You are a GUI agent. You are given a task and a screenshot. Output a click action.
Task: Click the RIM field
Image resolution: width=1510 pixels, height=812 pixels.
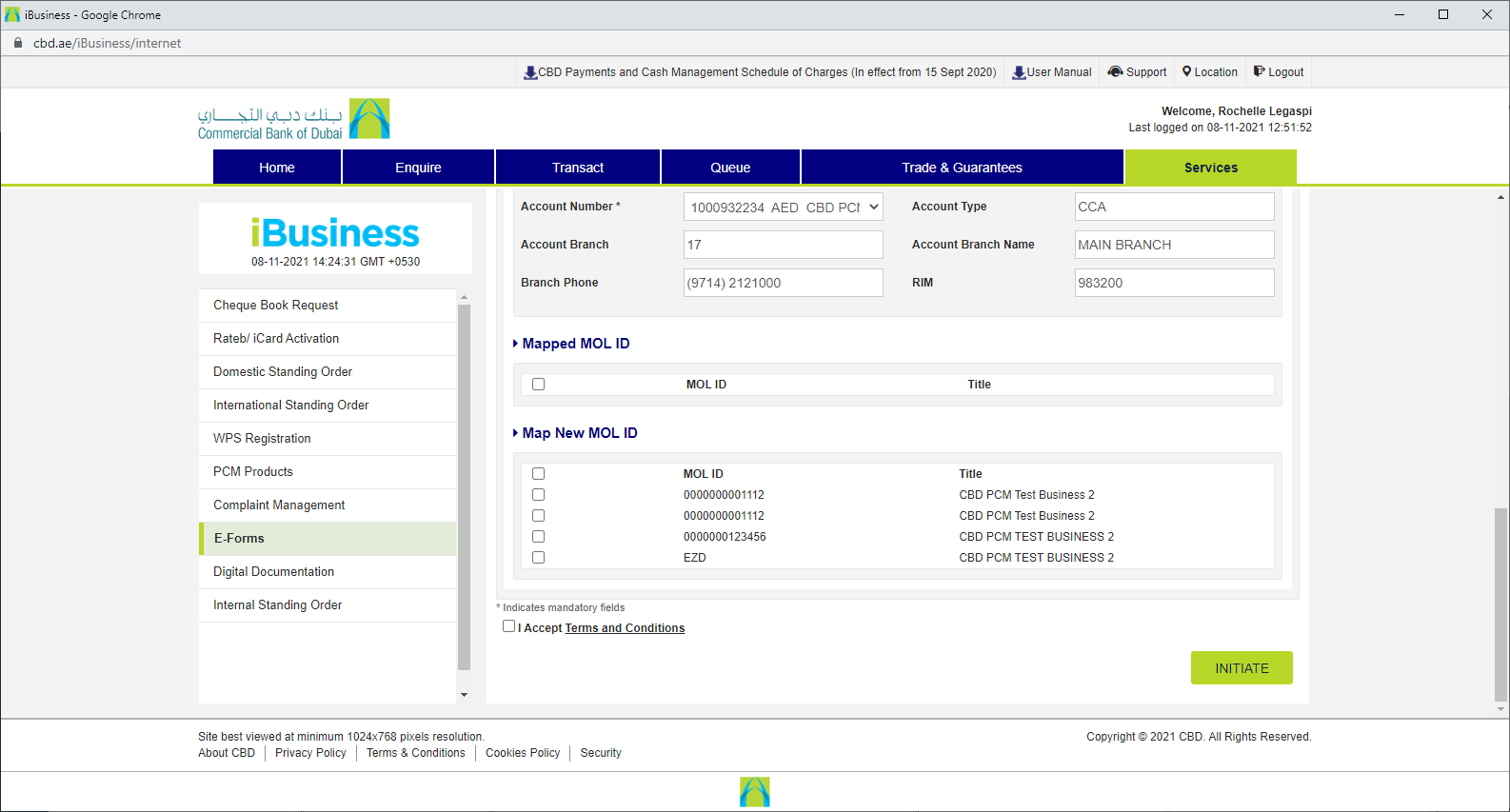click(1174, 283)
